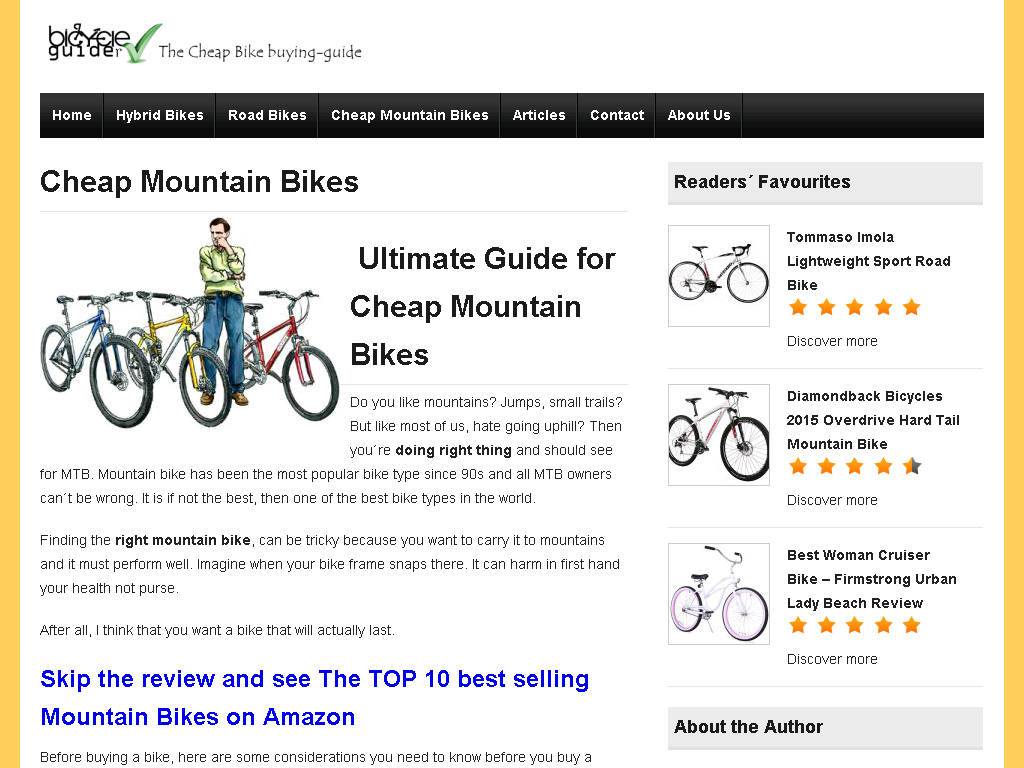Open About Us page
The image size is (1024, 768).
tap(699, 116)
